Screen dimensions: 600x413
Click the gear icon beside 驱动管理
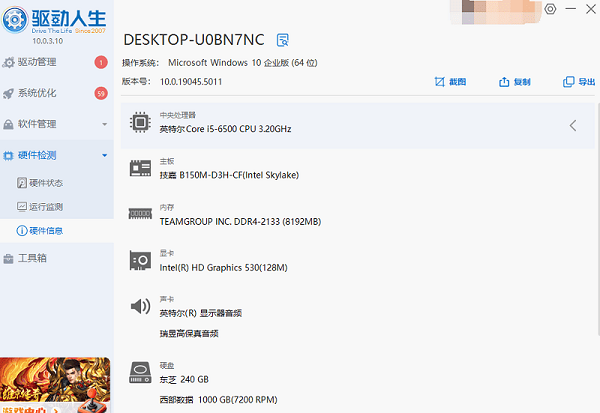(x=8, y=62)
